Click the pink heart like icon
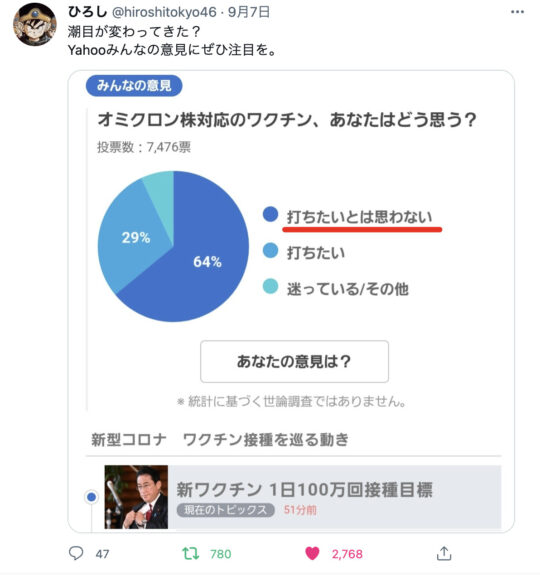This screenshot has height=575, width=540. pos(312,553)
